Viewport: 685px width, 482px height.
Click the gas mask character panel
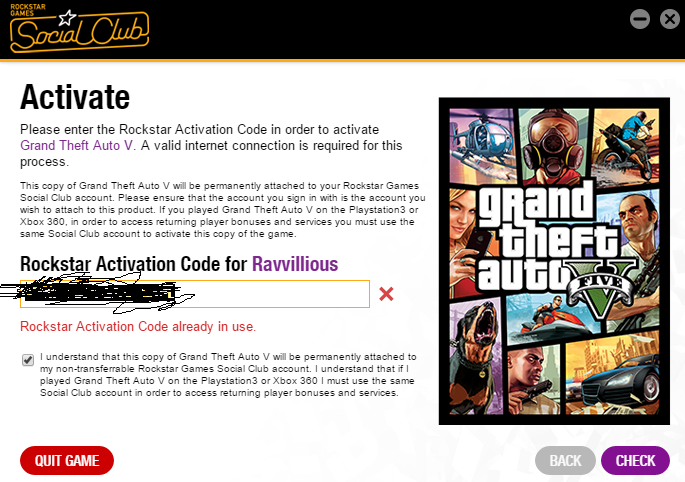(x=553, y=145)
